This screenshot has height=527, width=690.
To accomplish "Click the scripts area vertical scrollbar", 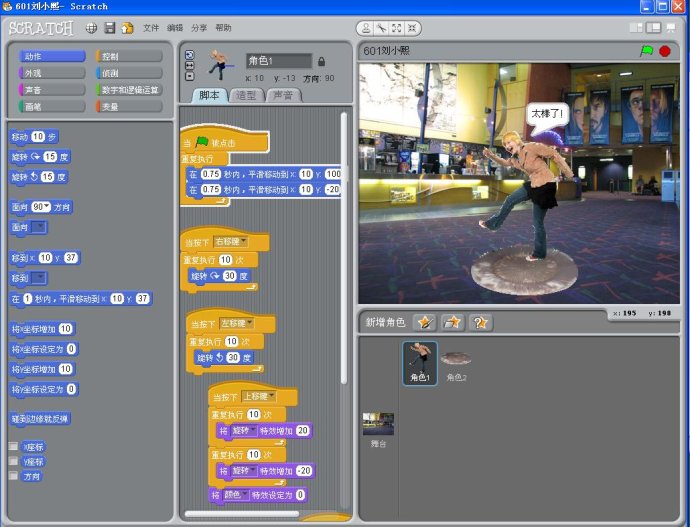I will pos(344,249).
